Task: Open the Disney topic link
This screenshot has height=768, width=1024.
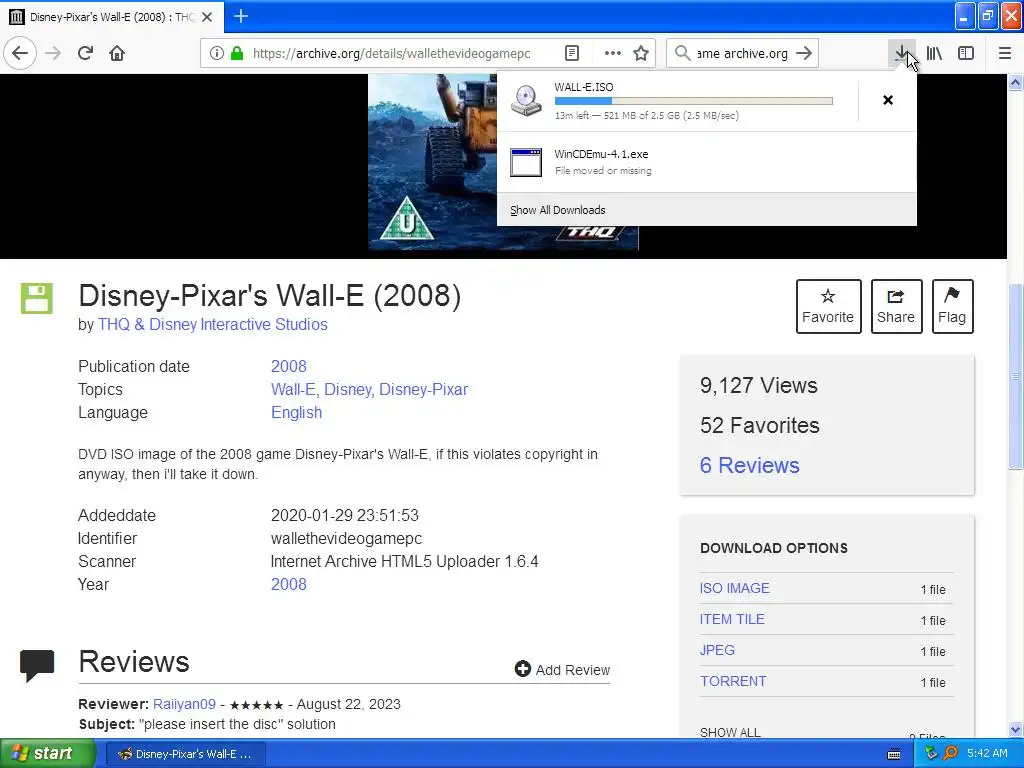Action: click(x=349, y=390)
